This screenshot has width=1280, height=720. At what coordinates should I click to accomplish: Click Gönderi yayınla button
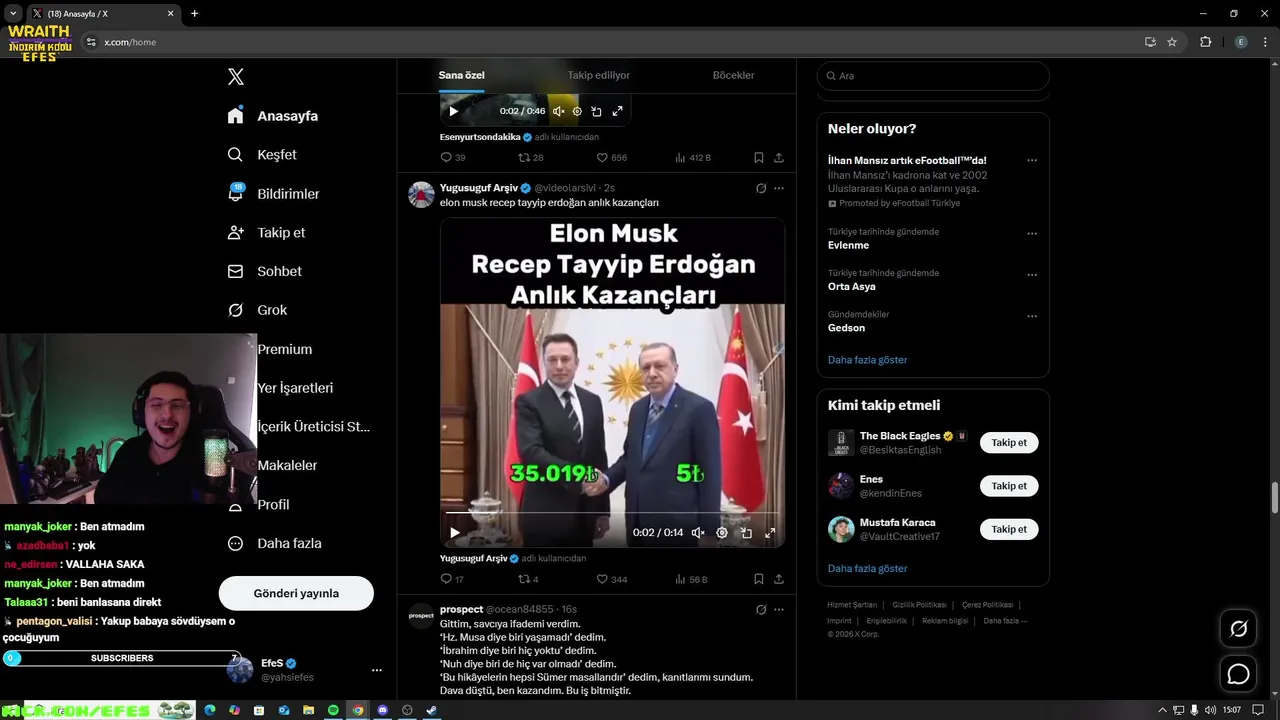tap(296, 593)
